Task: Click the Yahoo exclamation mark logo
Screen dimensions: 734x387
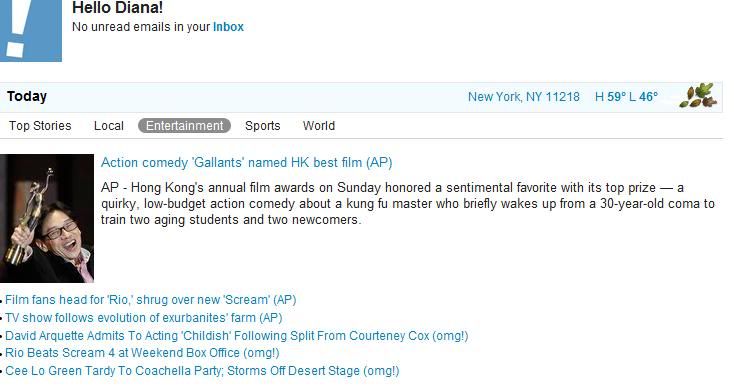Action: pos(30,30)
